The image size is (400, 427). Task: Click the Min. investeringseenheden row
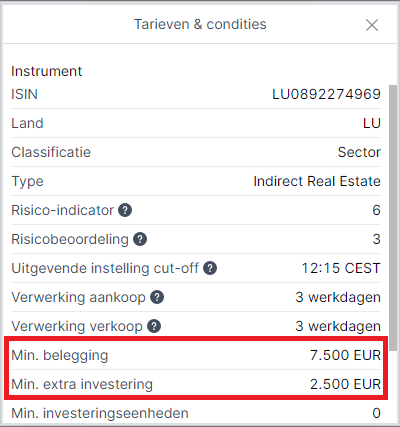coord(196,413)
